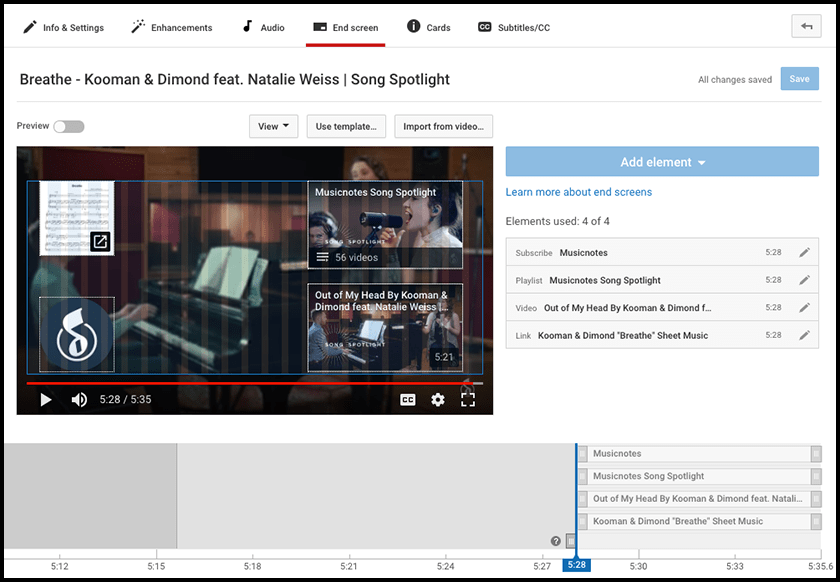
Task: Open the View dropdown
Action: click(x=273, y=126)
